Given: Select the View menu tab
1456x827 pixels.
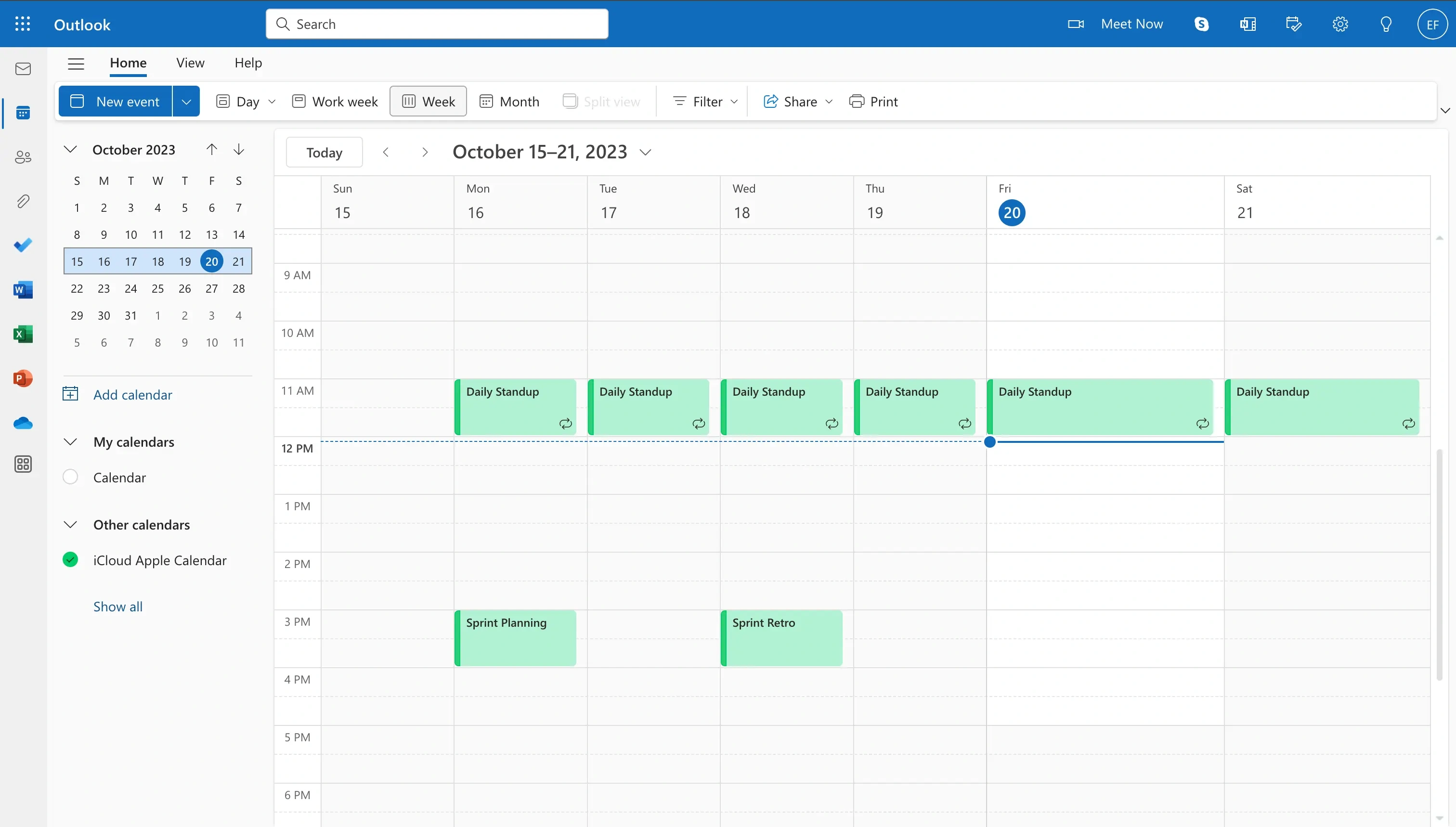Looking at the screenshot, I should pyautogui.click(x=191, y=62).
